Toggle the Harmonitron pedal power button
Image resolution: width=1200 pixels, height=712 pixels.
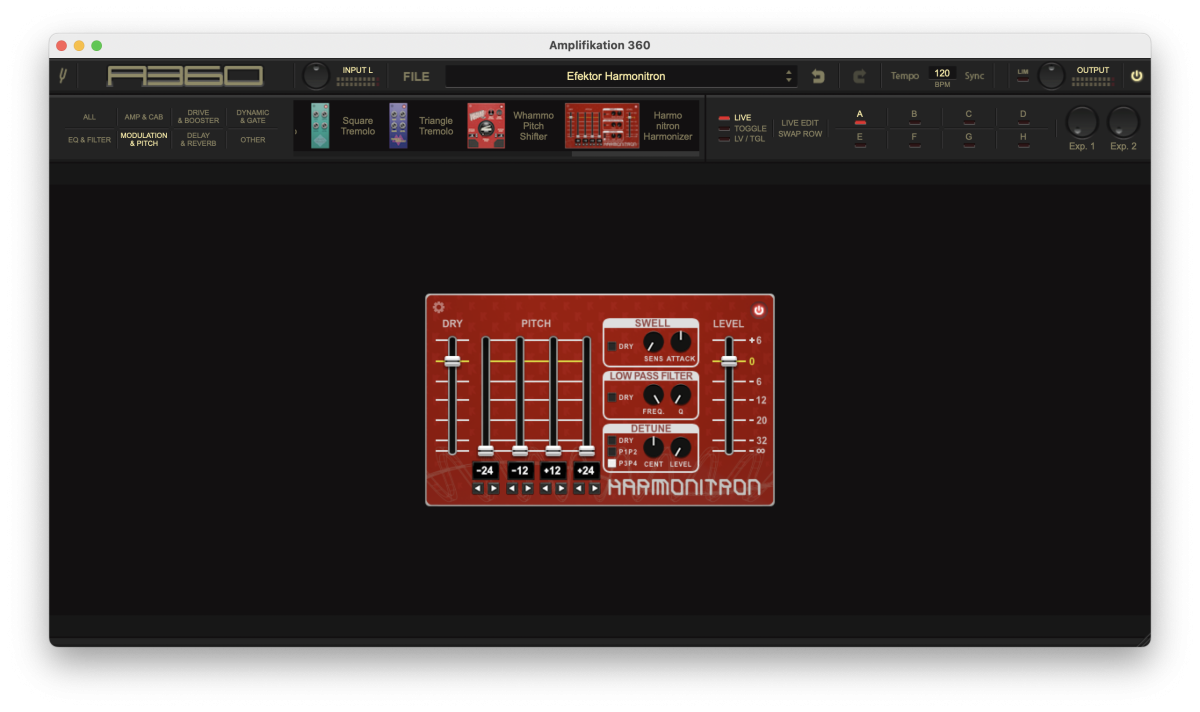coord(759,310)
